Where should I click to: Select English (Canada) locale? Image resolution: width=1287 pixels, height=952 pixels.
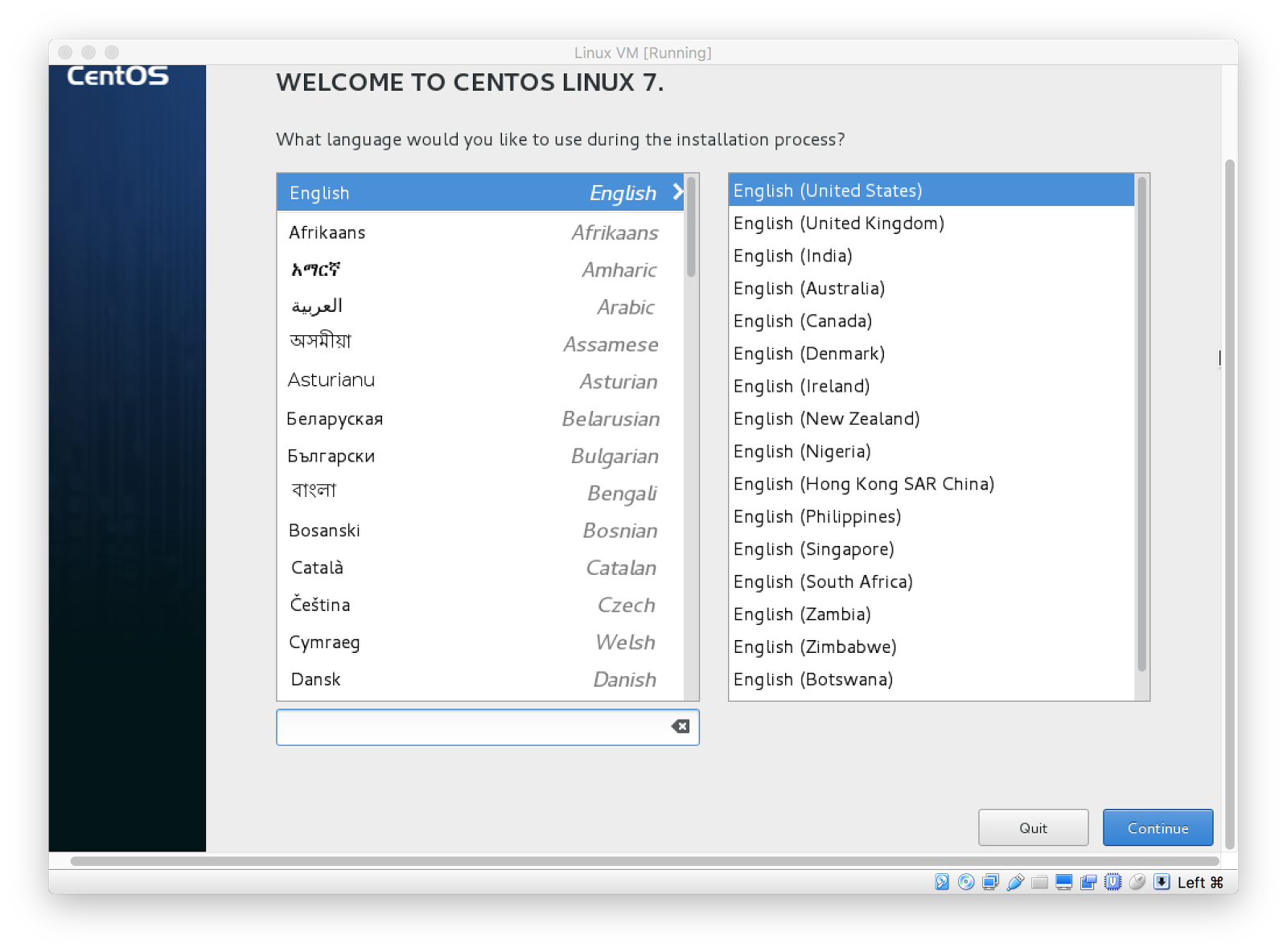coord(931,320)
